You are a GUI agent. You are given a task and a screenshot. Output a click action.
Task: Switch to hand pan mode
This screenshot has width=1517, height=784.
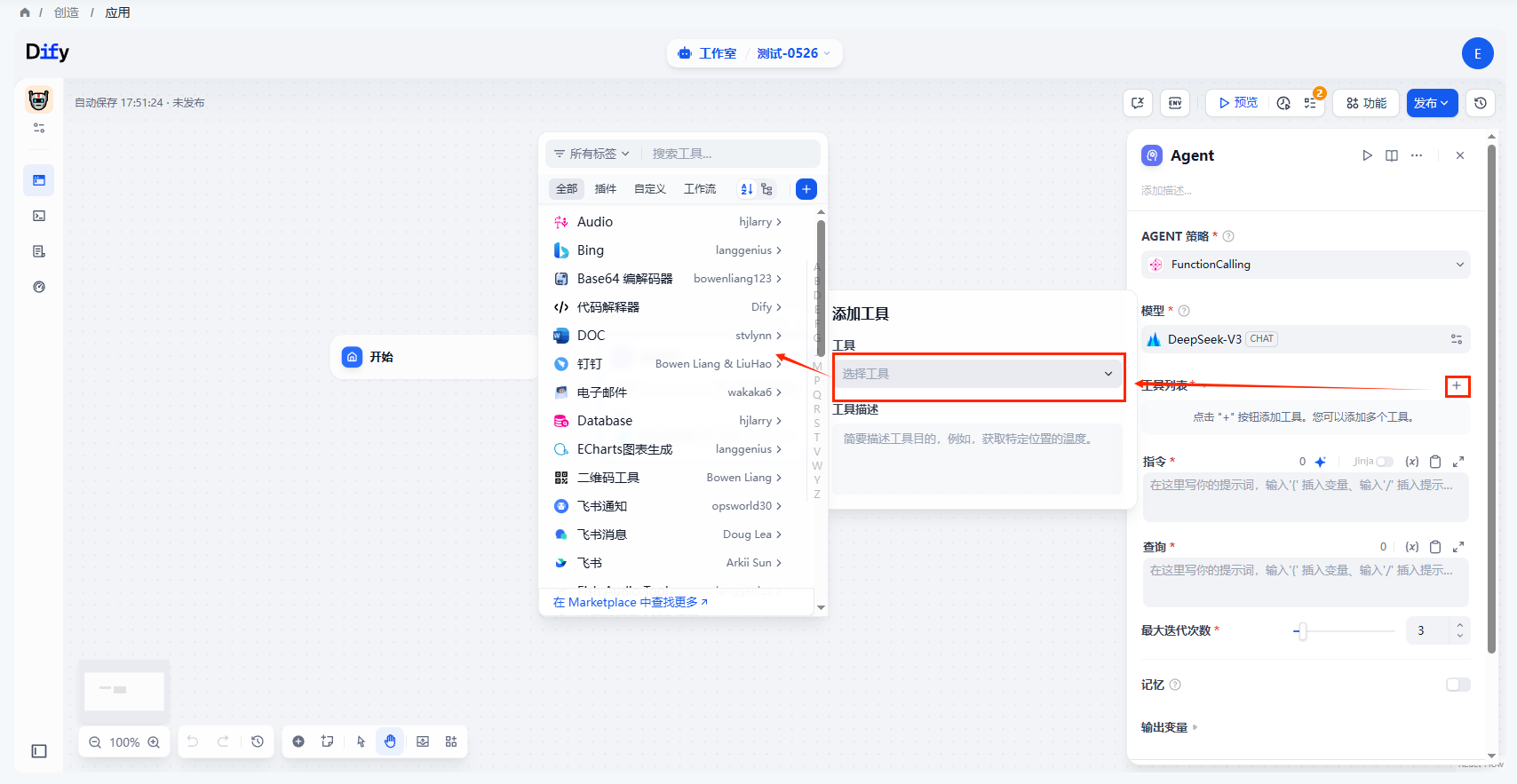click(x=390, y=741)
